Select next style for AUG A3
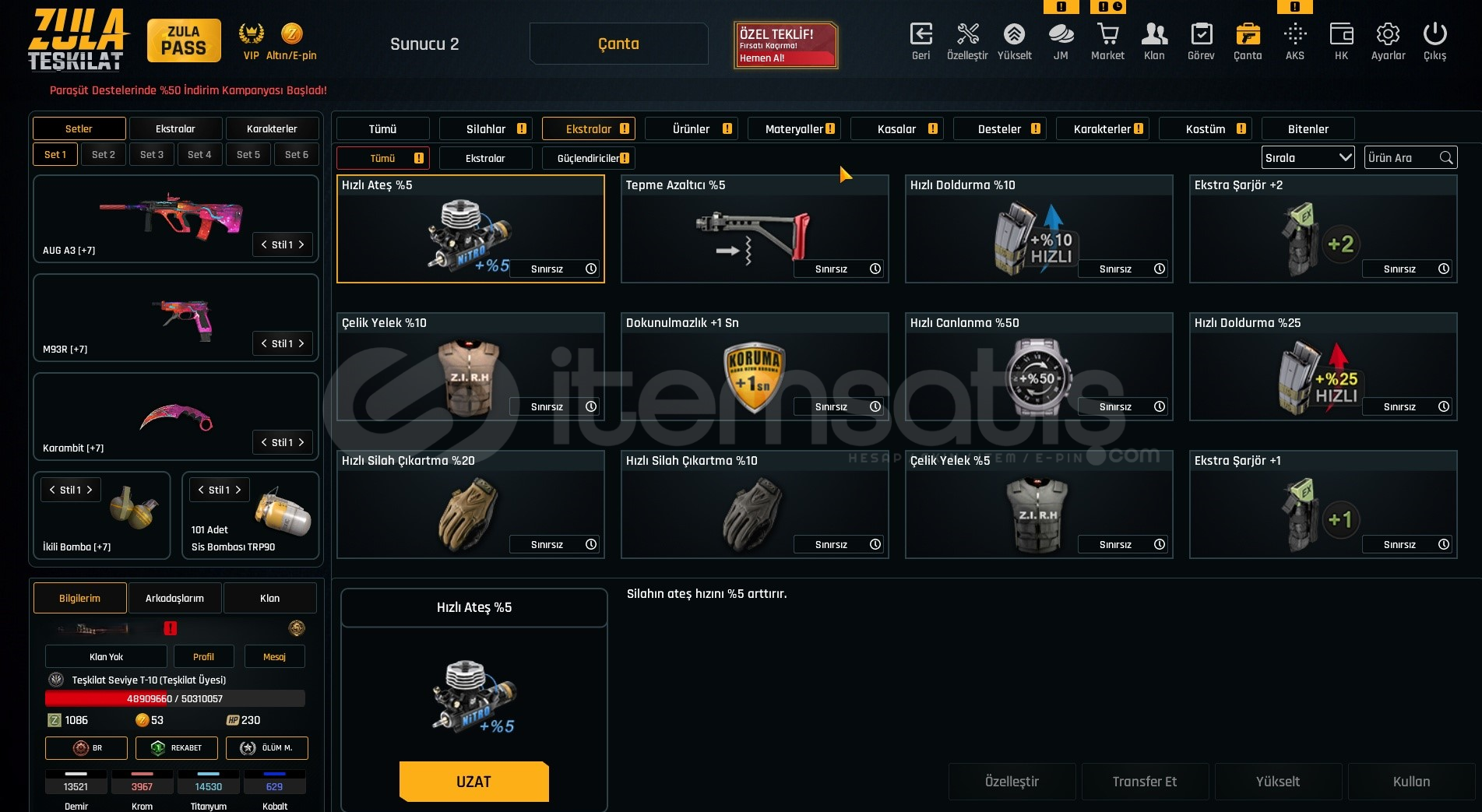Image resolution: width=1482 pixels, height=812 pixels. (301, 244)
